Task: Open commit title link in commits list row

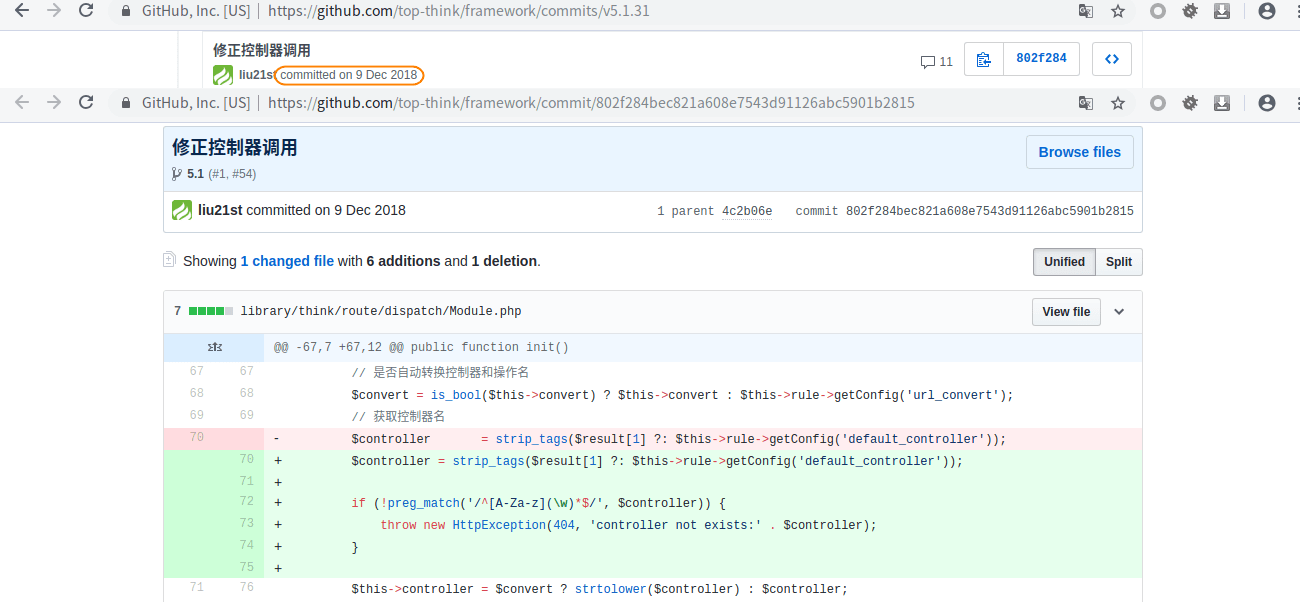Action: tap(262, 50)
